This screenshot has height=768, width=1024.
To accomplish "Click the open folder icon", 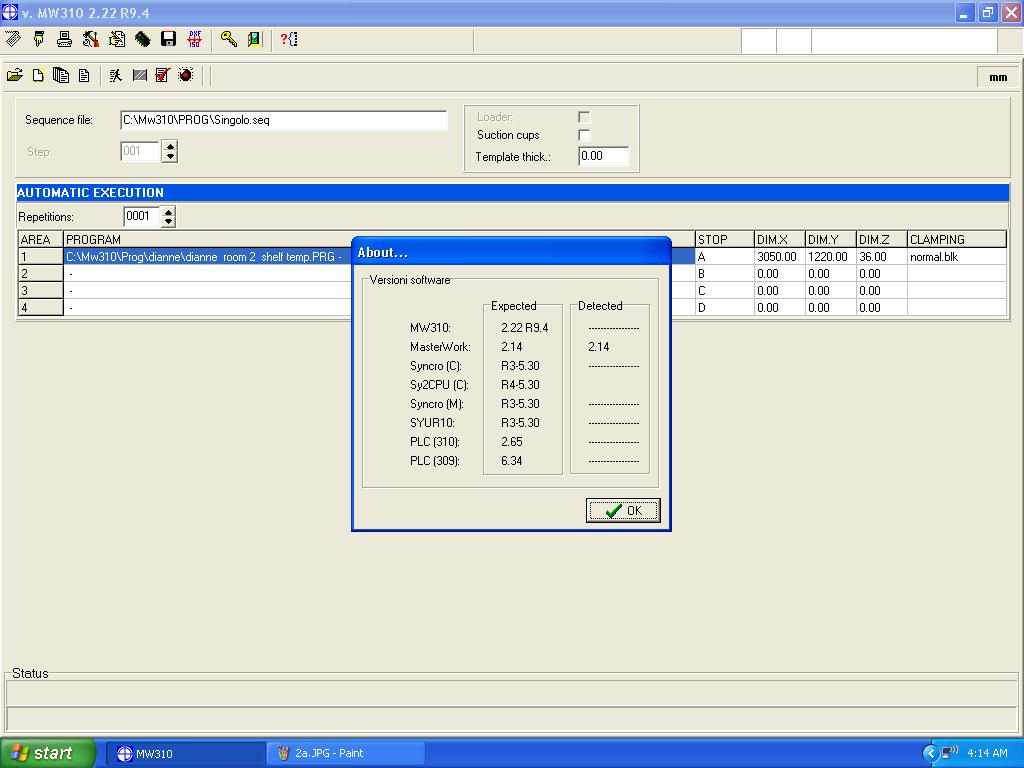I will pyautogui.click(x=14, y=76).
